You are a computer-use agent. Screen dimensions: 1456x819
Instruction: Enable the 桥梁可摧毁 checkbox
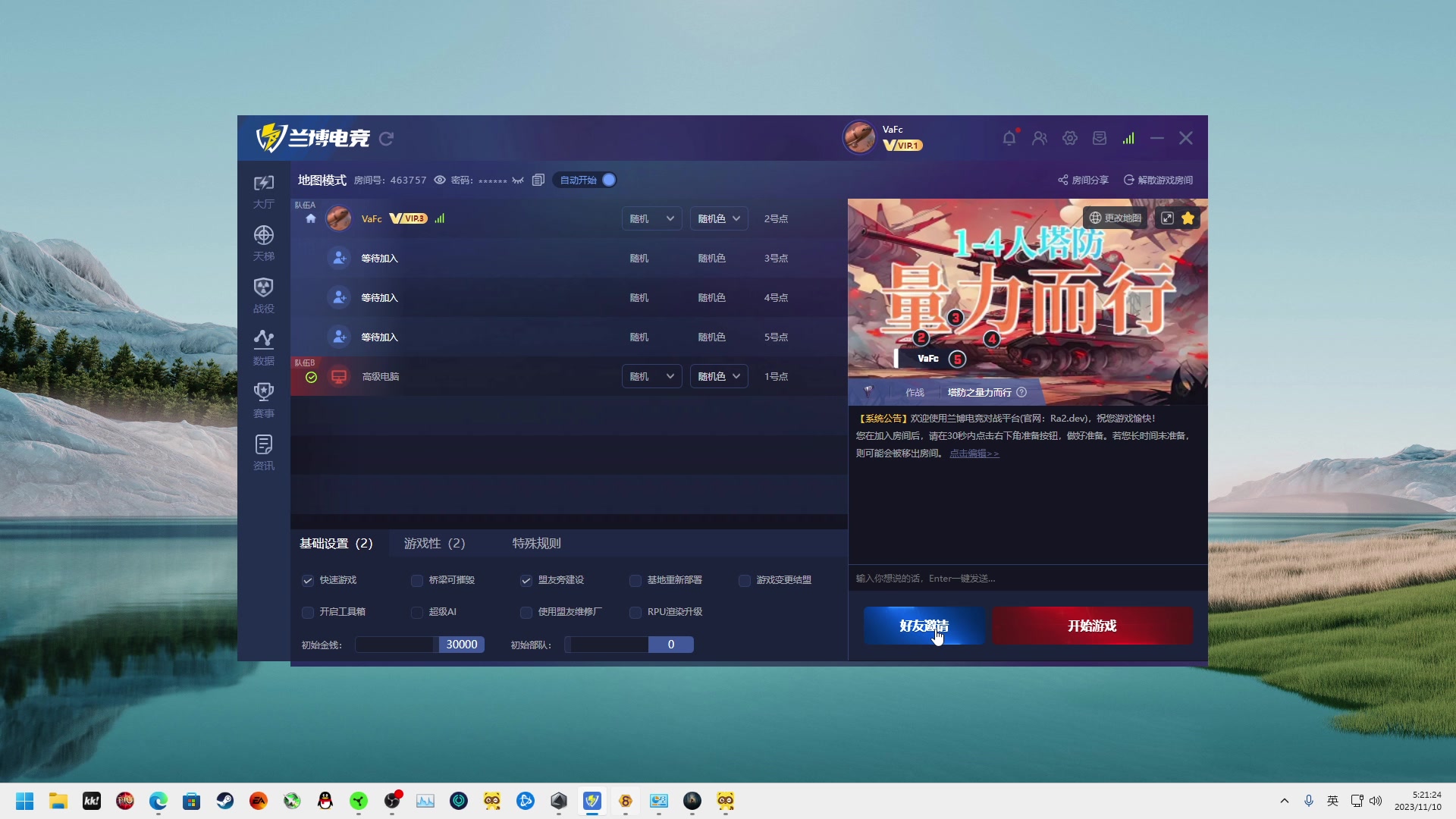417,581
